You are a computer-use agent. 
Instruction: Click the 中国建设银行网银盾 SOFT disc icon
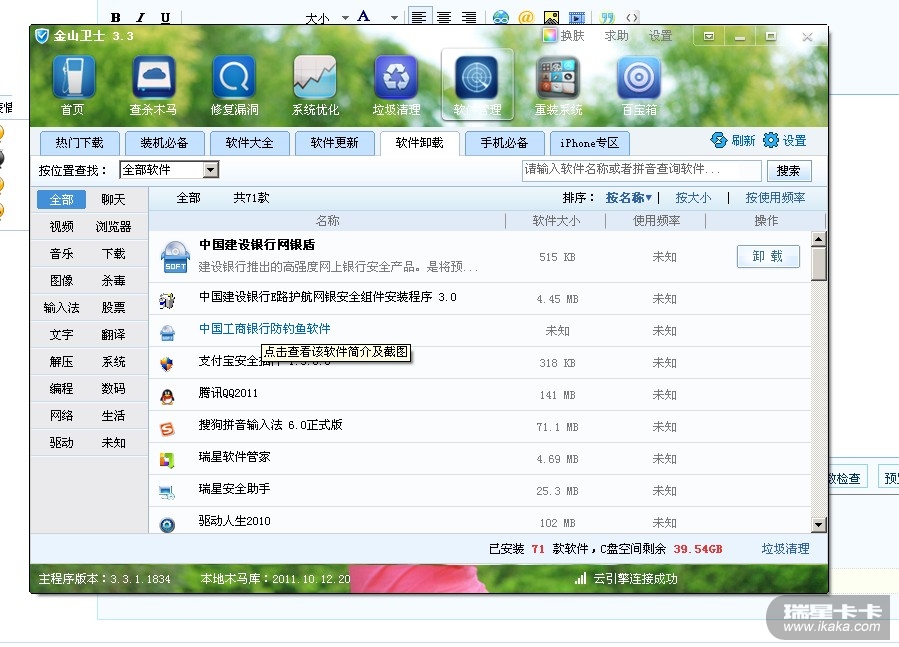tap(175, 257)
